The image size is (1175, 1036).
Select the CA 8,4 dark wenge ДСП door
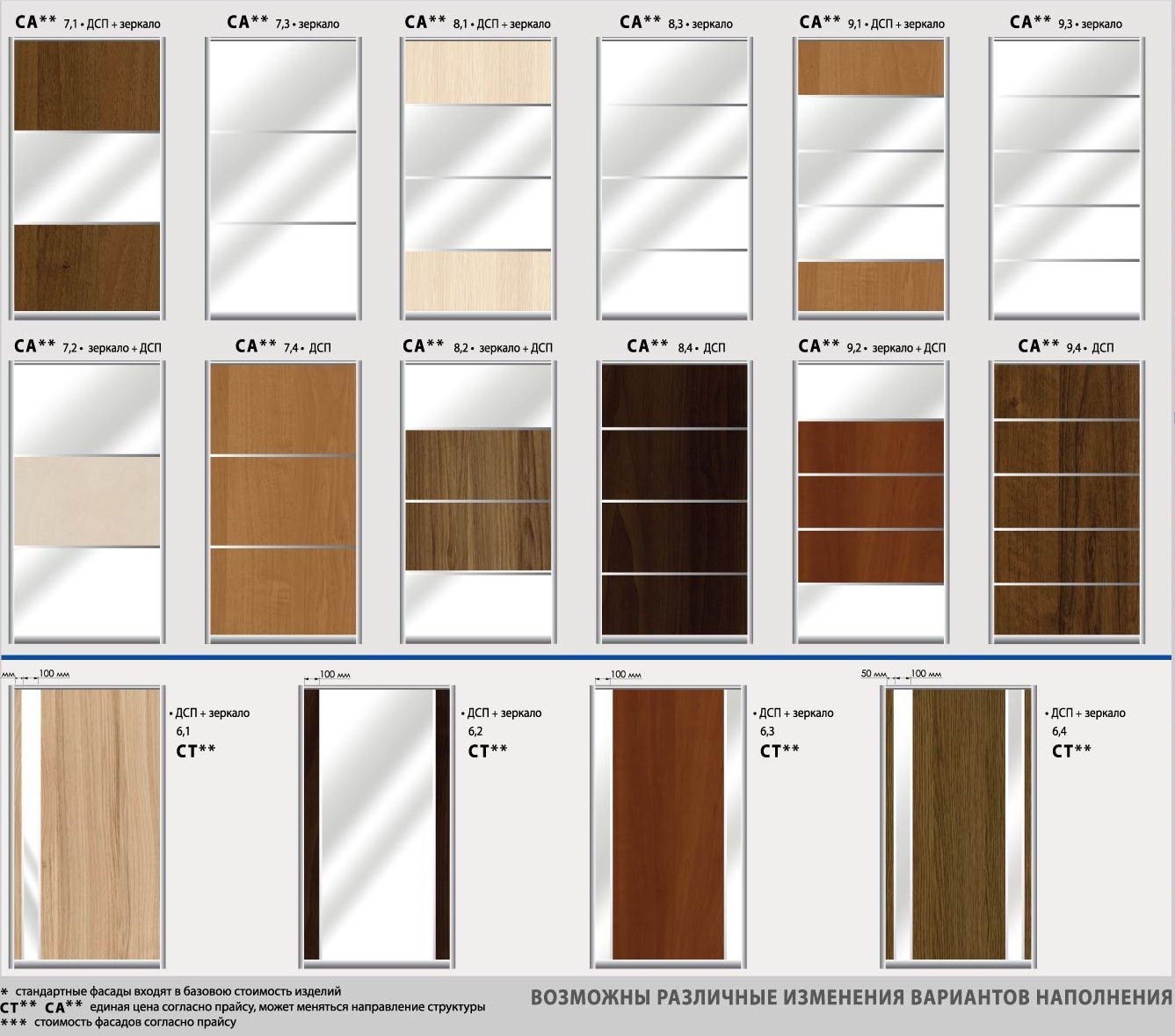674,502
